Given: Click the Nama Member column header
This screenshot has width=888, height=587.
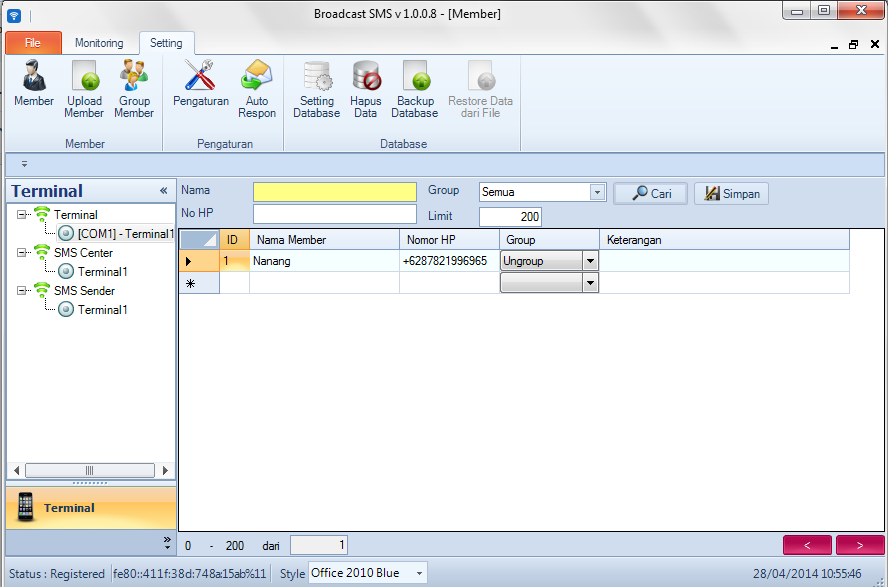Looking at the screenshot, I should click(x=325, y=239).
